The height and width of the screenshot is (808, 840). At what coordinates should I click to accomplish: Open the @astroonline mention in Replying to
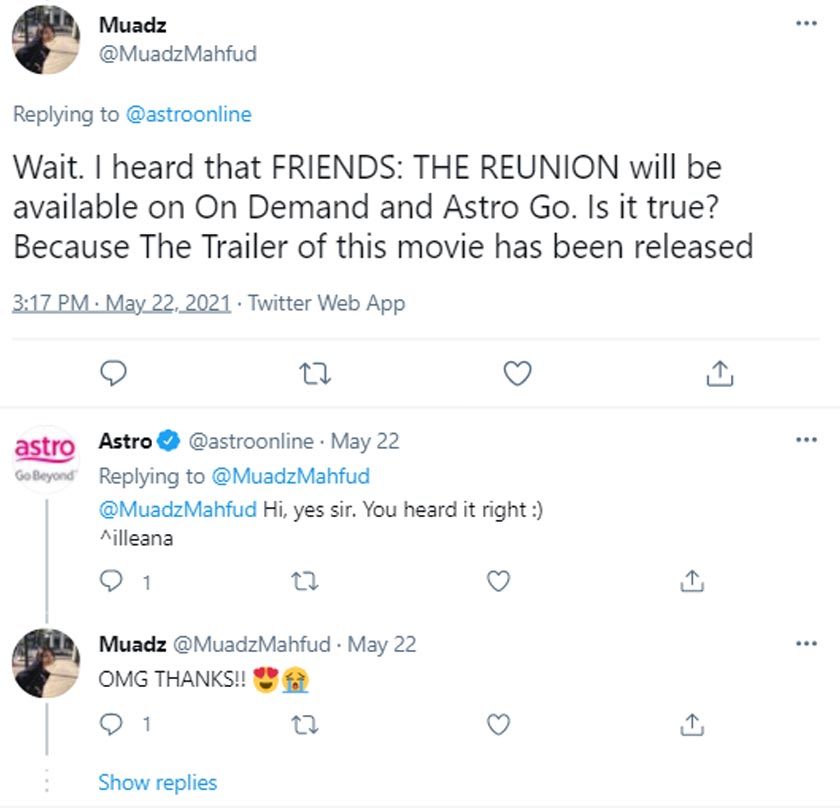pos(189,114)
